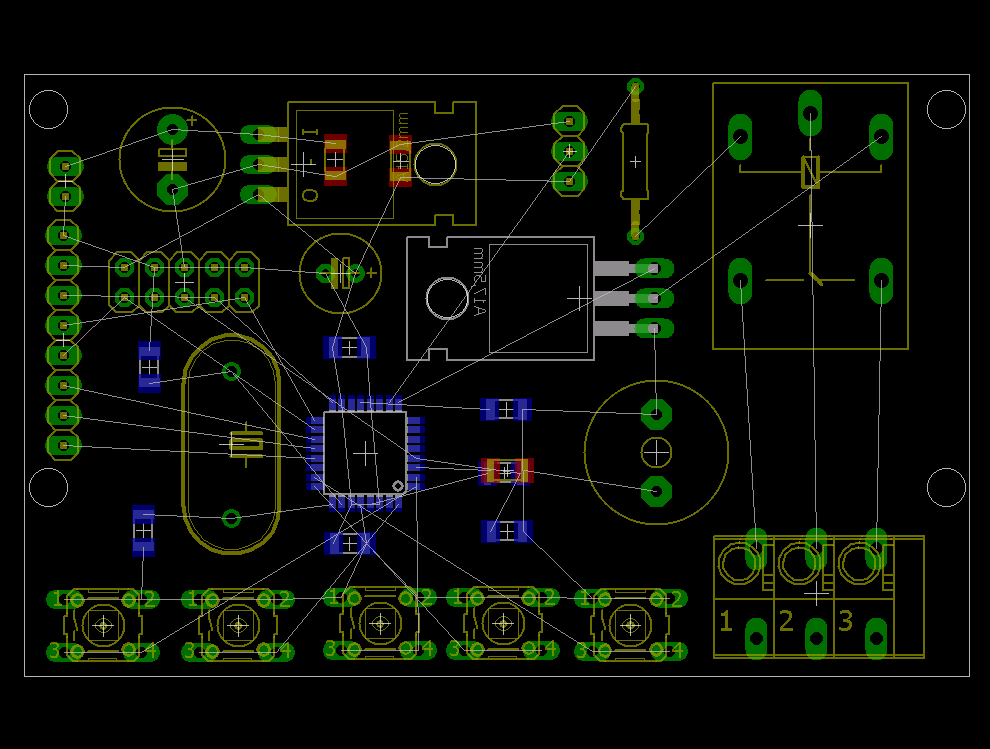Select the red SMD part beside the regulator mounting hole
This screenshot has height=749, width=990.
point(400,161)
